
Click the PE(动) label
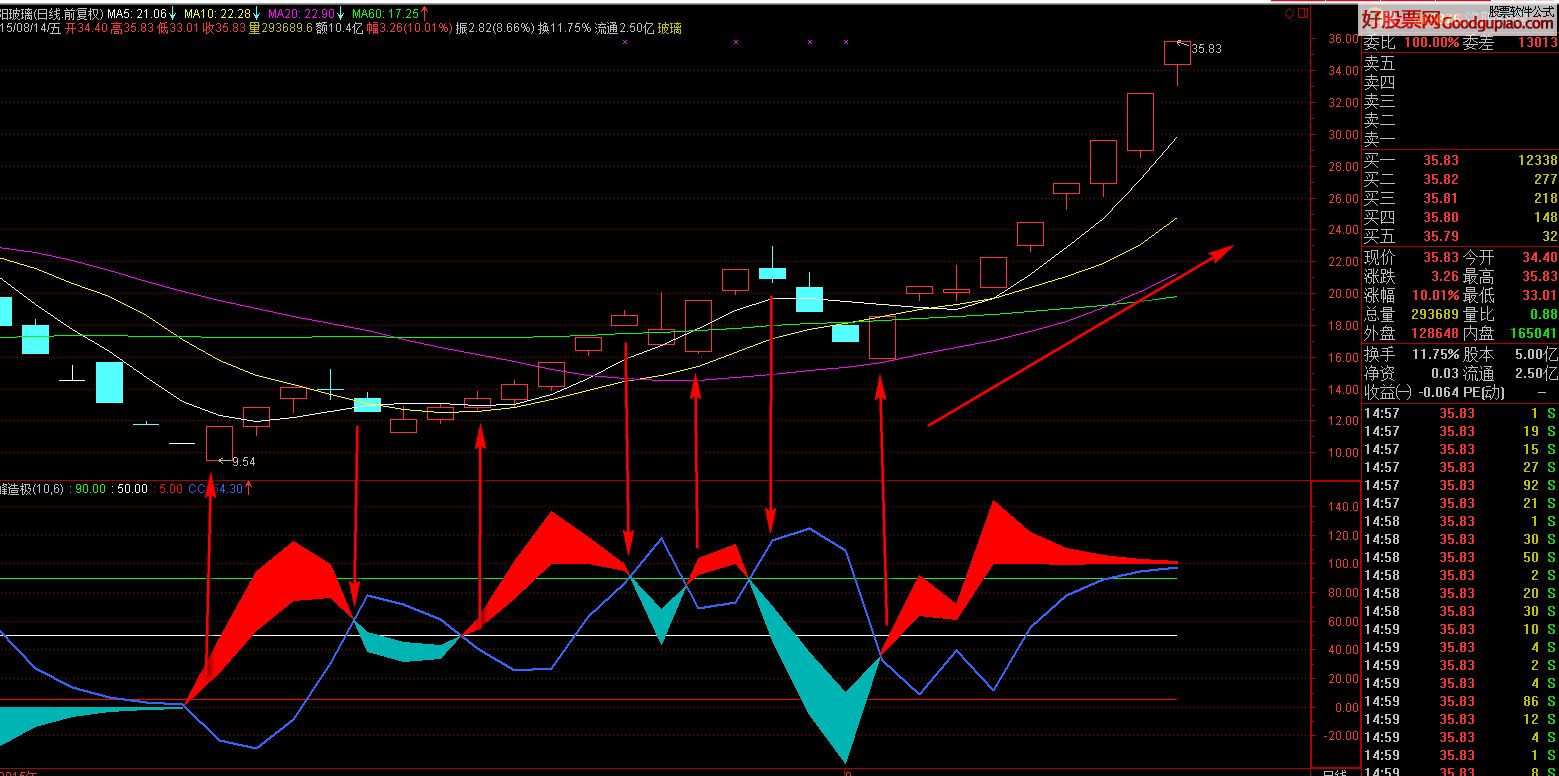click(1482, 392)
